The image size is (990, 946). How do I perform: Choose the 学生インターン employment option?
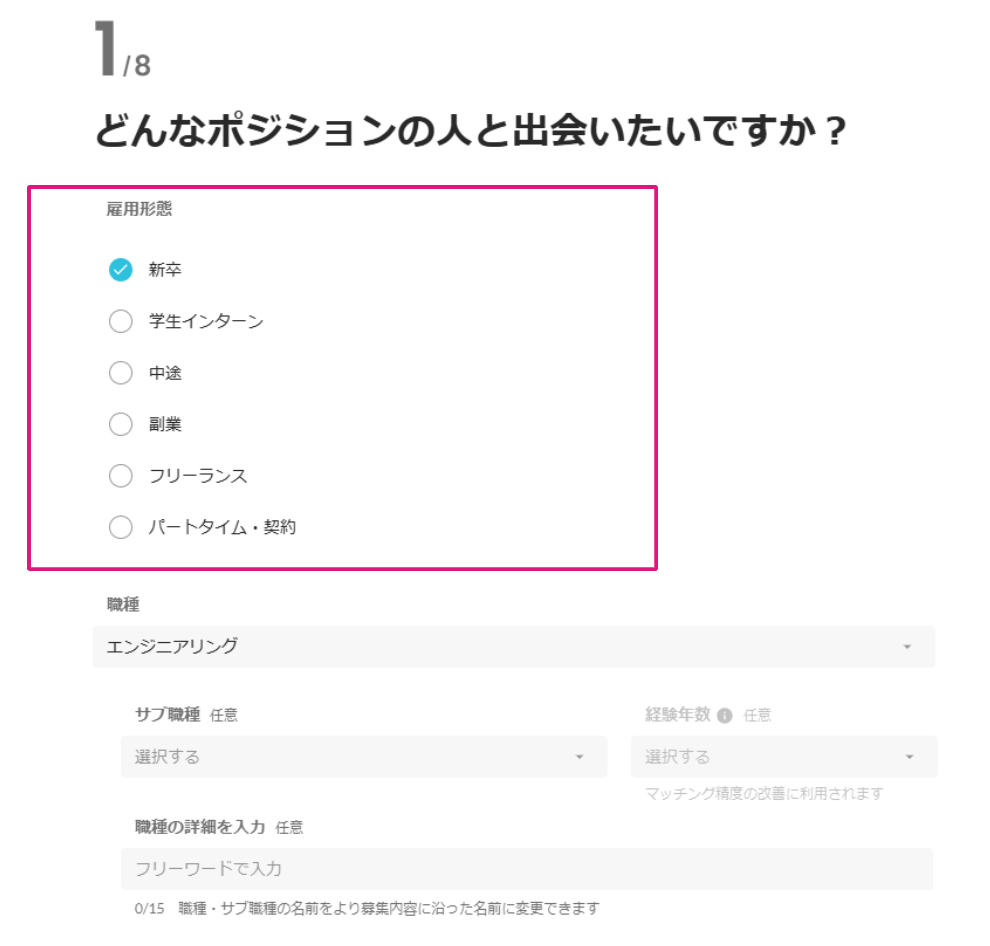pos(120,321)
